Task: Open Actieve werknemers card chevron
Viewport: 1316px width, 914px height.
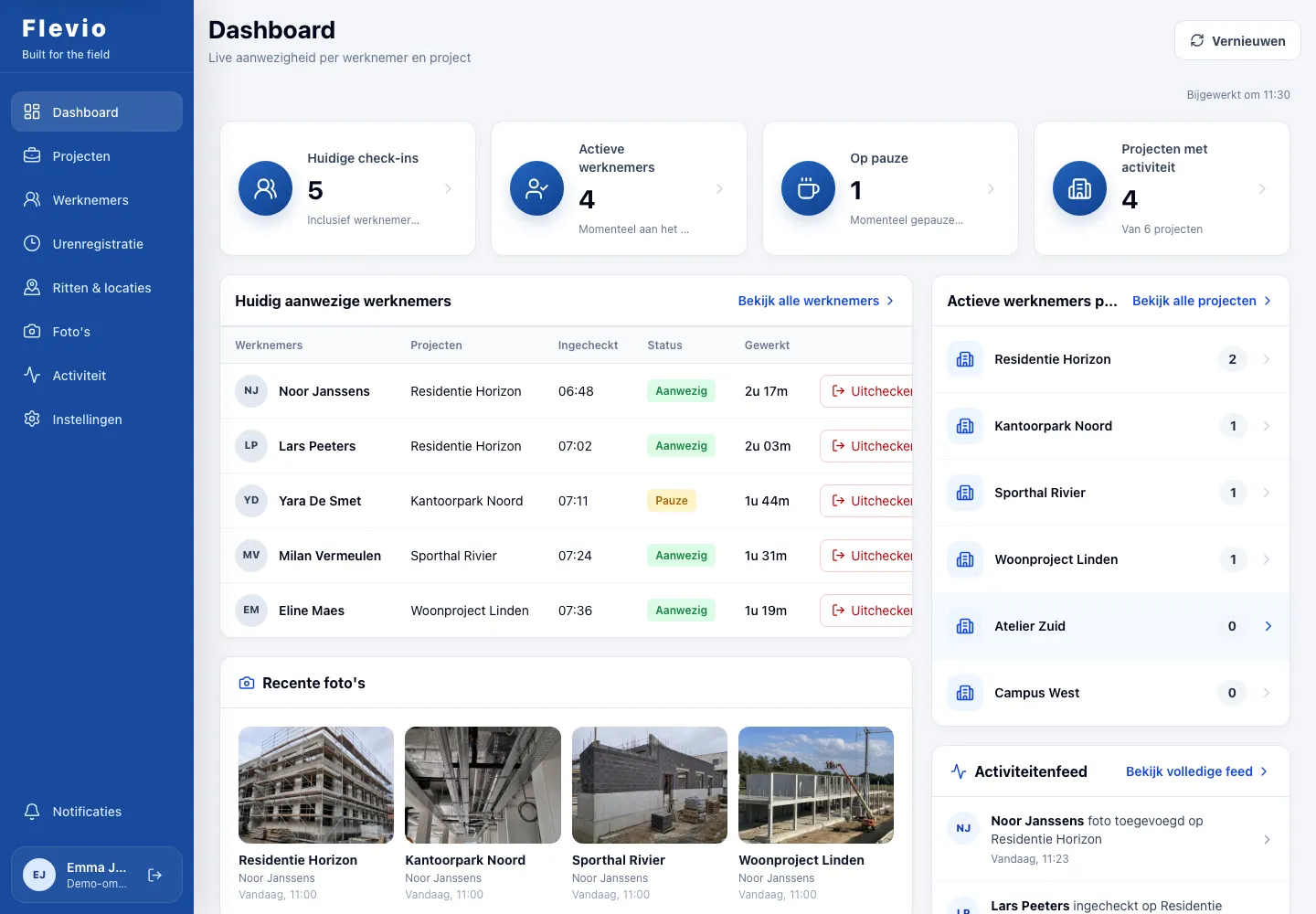Action: tap(719, 188)
